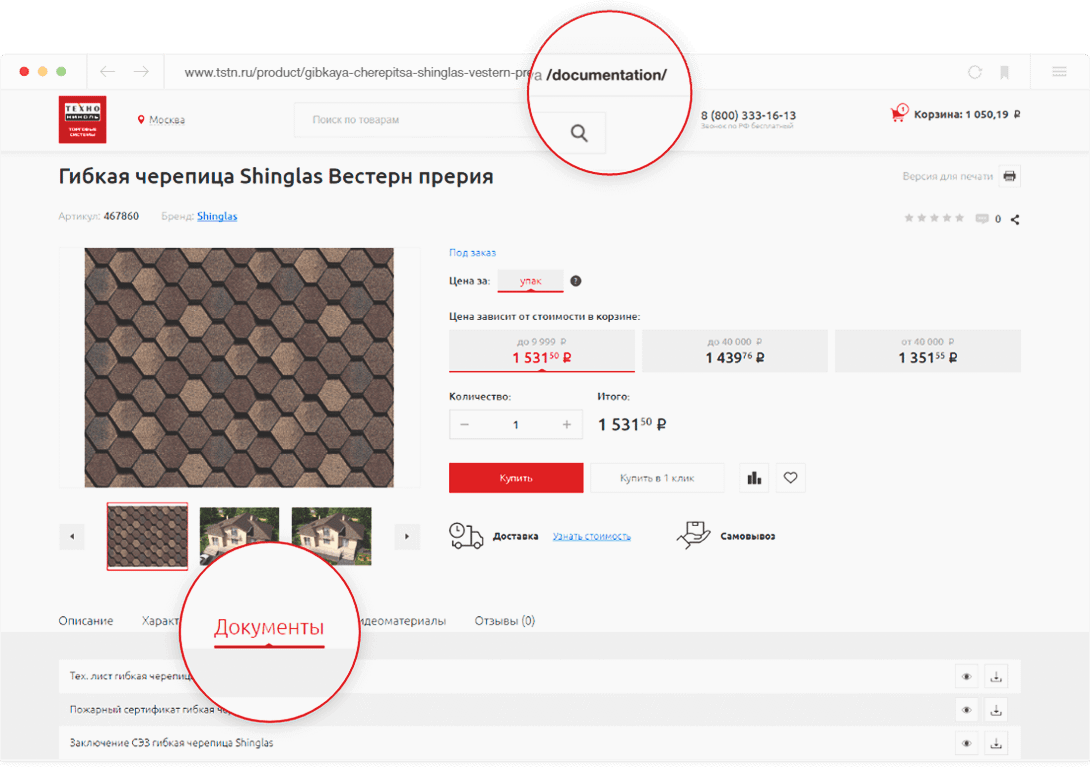
Task: Add to favorites with the heart icon
Action: [790, 478]
